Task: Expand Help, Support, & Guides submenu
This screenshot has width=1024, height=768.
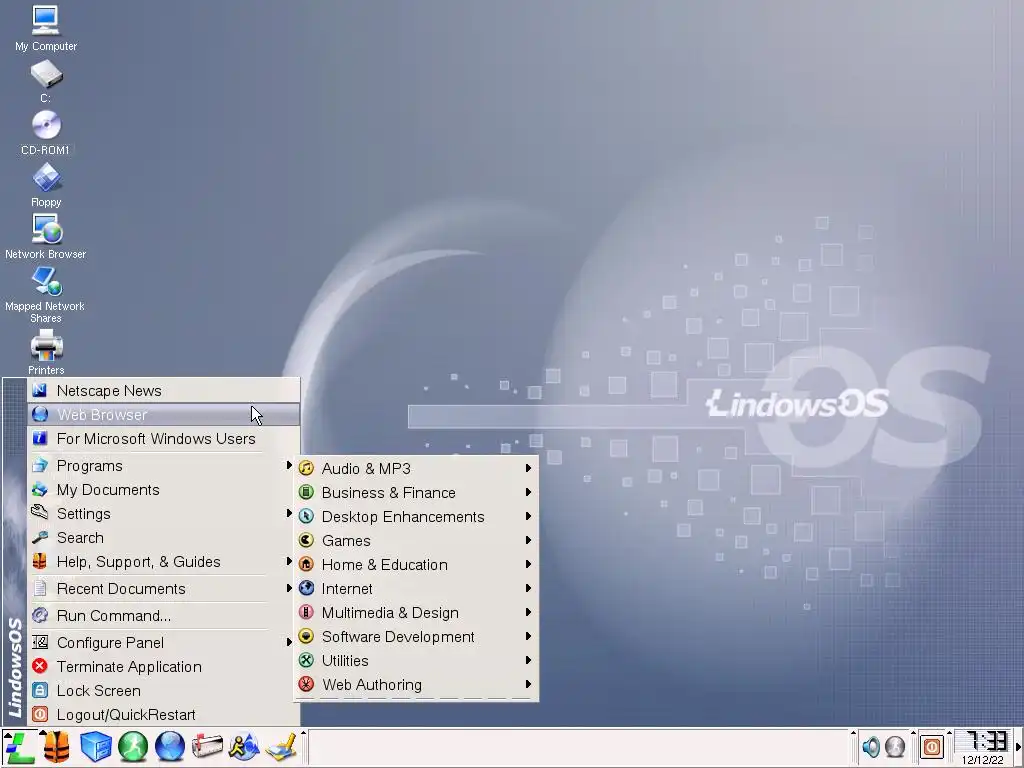Action: tap(164, 562)
